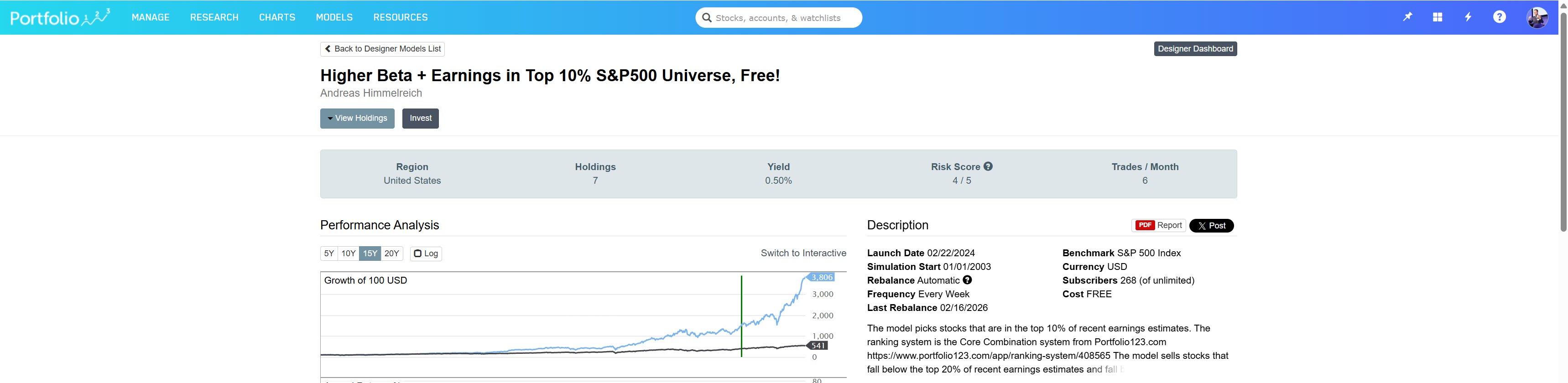Click the Growth of 100 USD chart title
Viewport: 1568px width, 383px height.
pyautogui.click(x=365, y=280)
